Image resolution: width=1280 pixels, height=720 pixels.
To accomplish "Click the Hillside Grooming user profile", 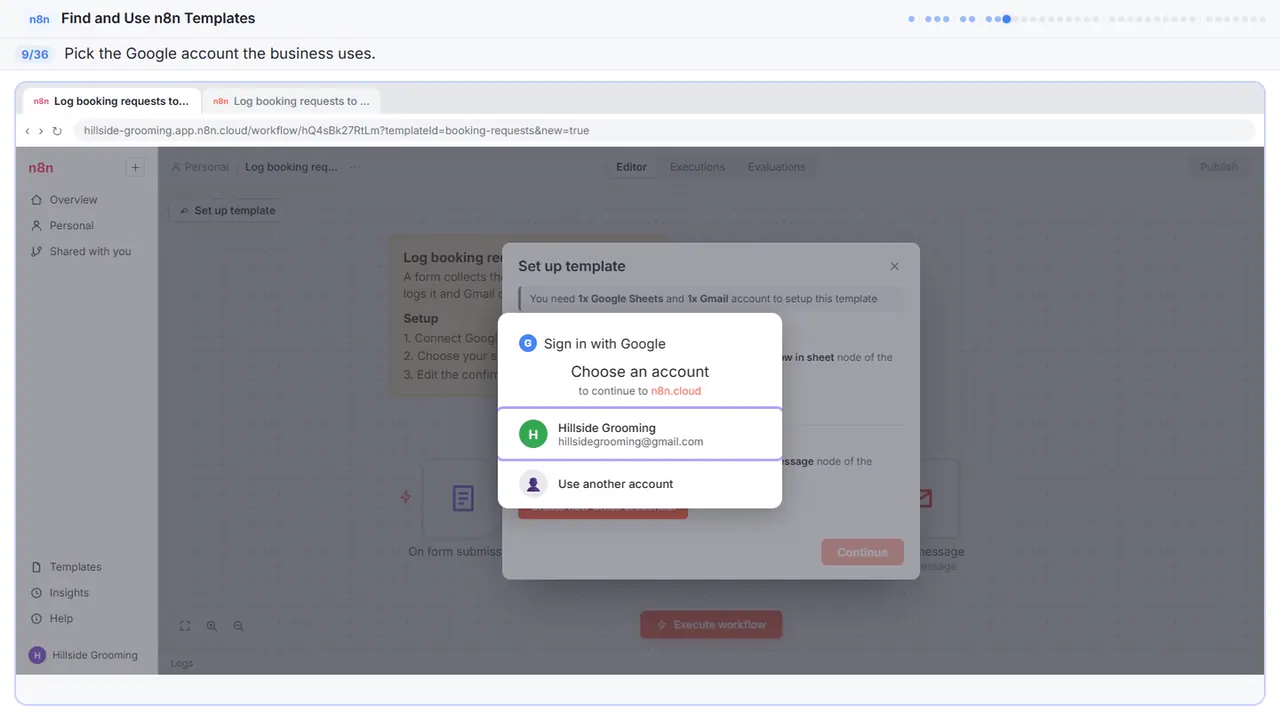I will tap(84, 655).
